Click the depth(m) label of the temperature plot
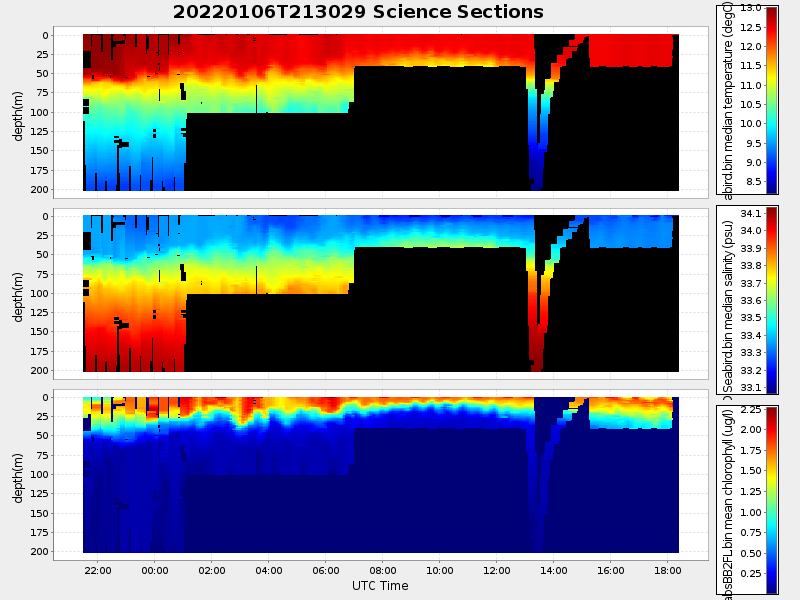 point(18,112)
